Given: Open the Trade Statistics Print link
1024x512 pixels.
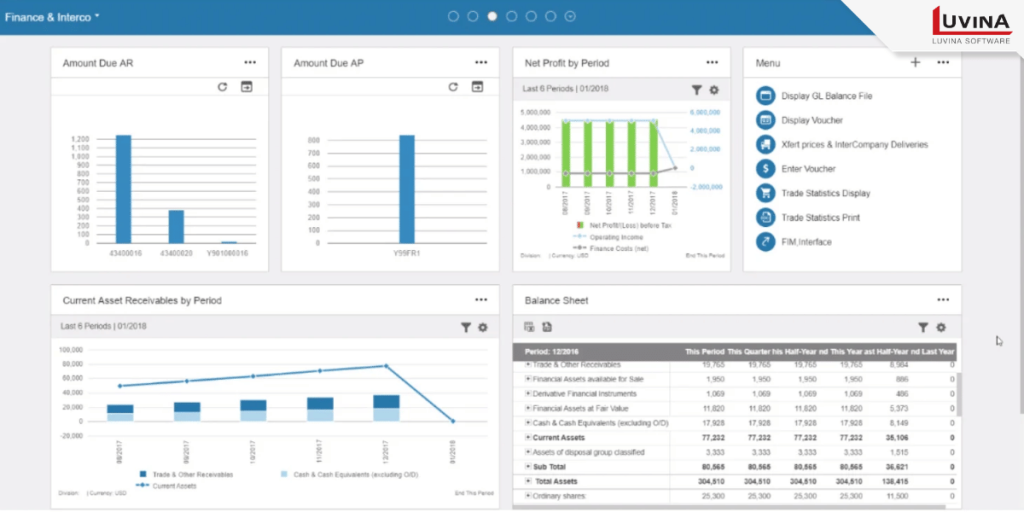Looking at the screenshot, I should pos(821,217).
